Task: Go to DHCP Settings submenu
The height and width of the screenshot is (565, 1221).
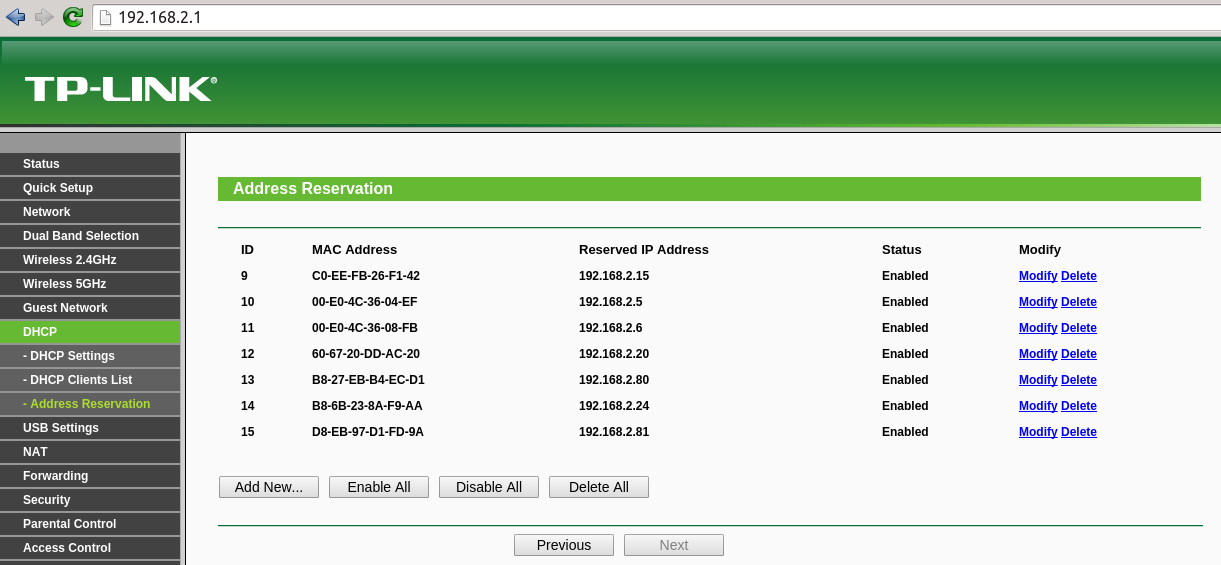Action: tap(90, 356)
